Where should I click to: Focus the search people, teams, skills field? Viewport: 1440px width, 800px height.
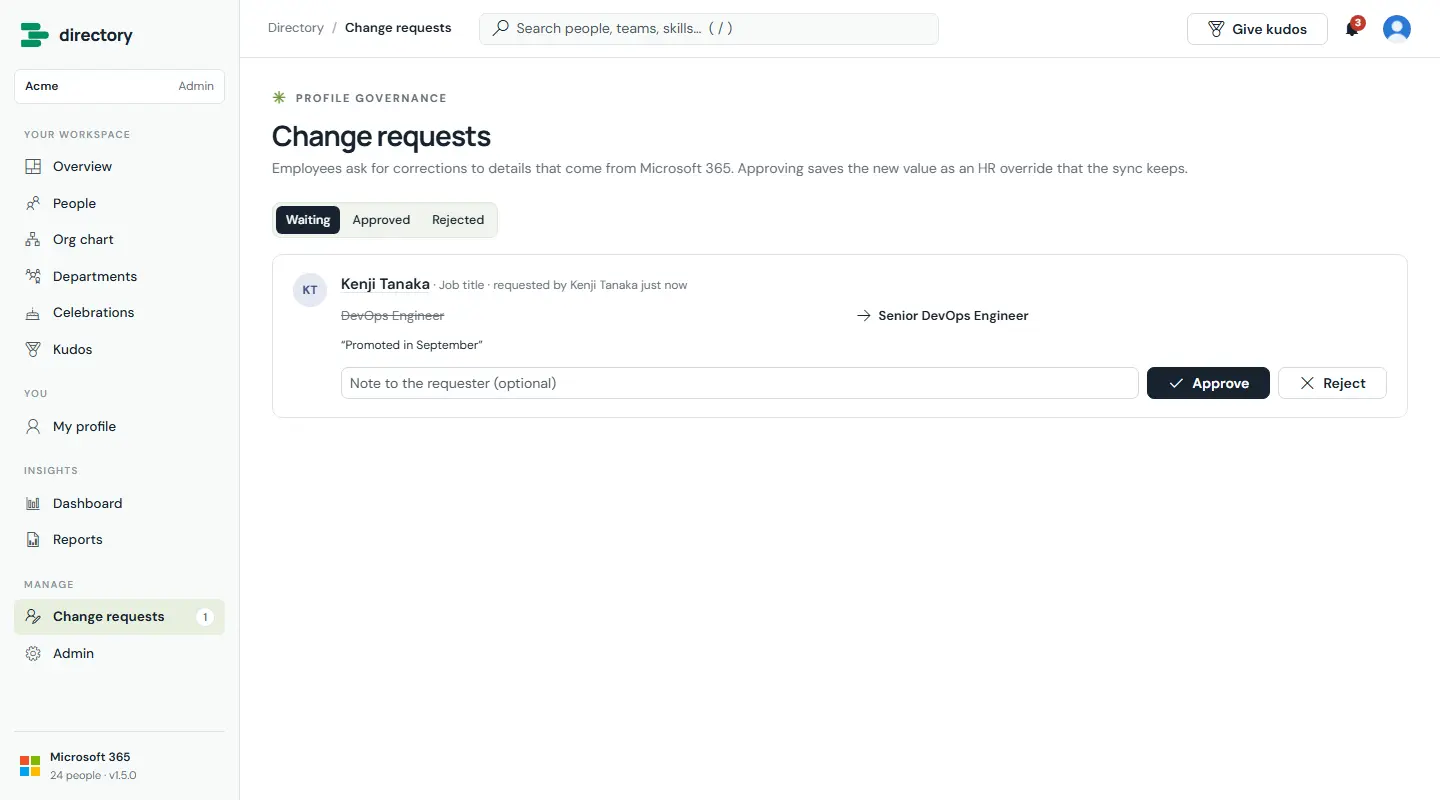coord(709,28)
